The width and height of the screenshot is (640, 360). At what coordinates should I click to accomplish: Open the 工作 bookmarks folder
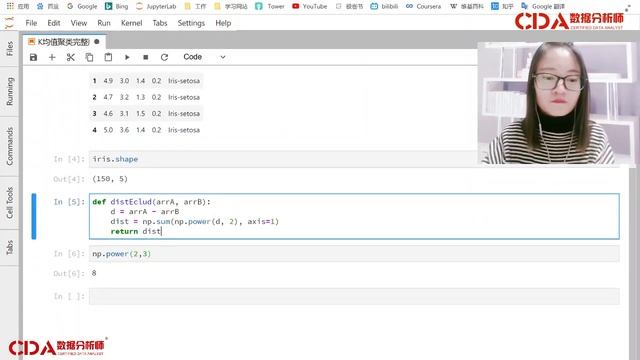[196, 6]
